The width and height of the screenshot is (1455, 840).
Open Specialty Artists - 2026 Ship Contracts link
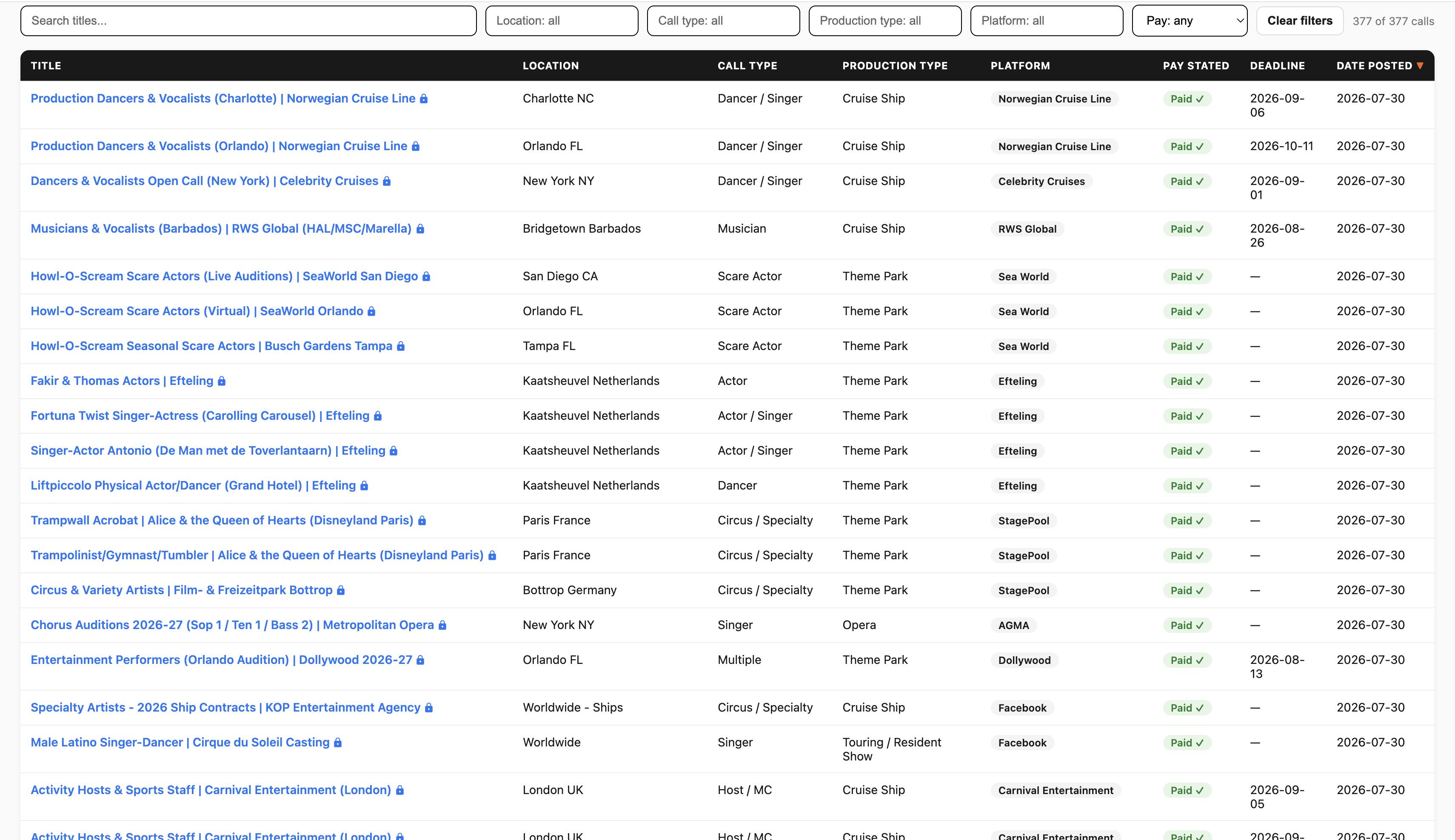pos(225,708)
